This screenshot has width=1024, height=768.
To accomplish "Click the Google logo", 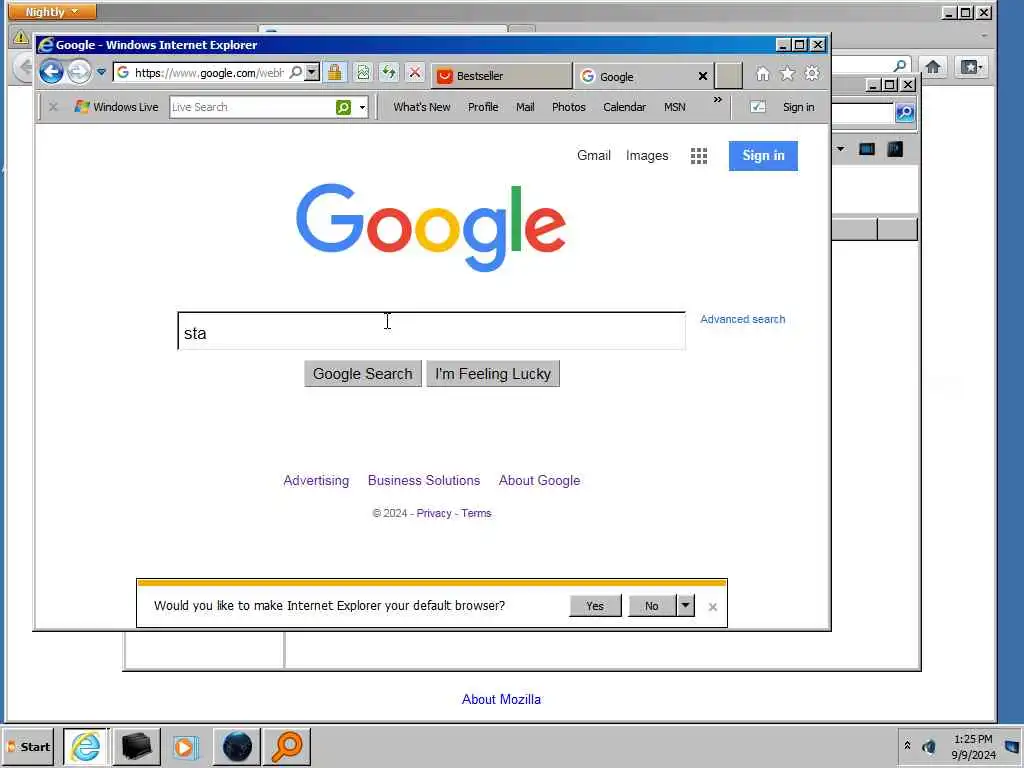I will [x=431, y=227].
